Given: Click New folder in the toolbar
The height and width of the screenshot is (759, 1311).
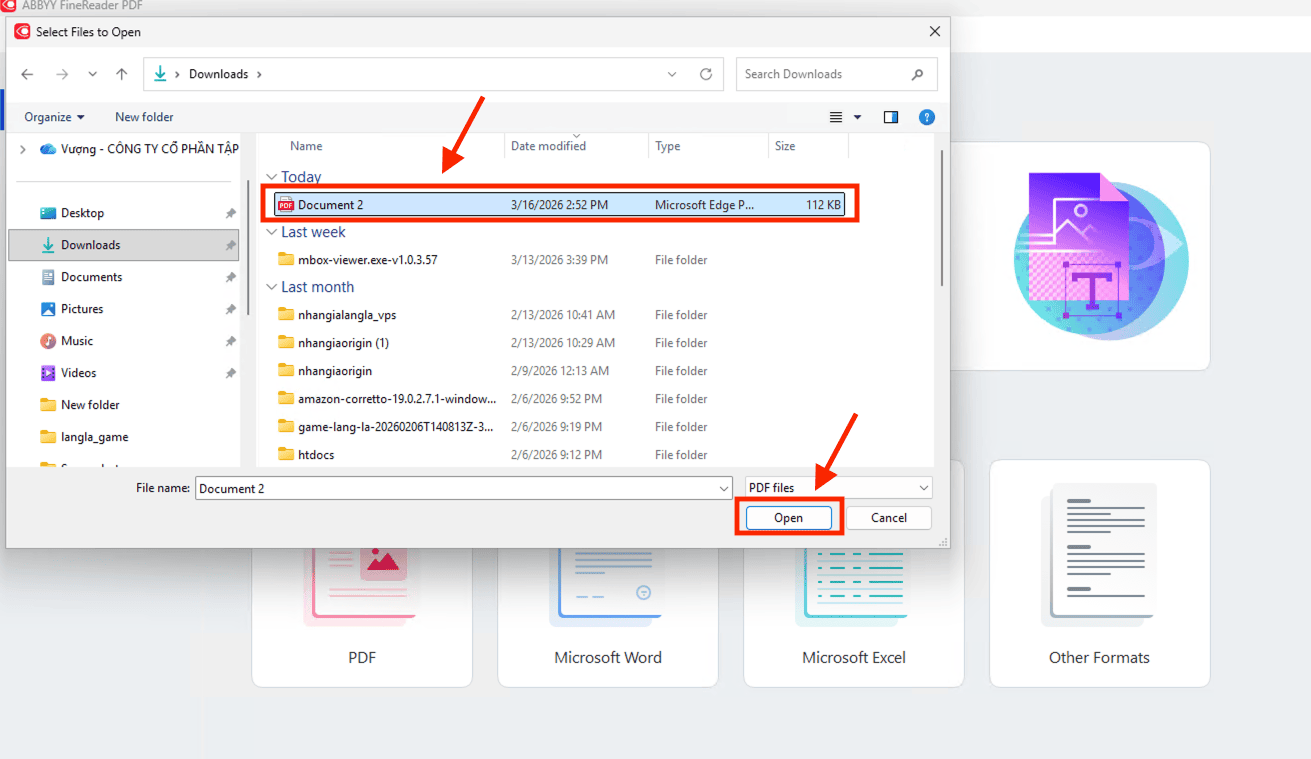Looking at the screenshot, I should (144, 117).
